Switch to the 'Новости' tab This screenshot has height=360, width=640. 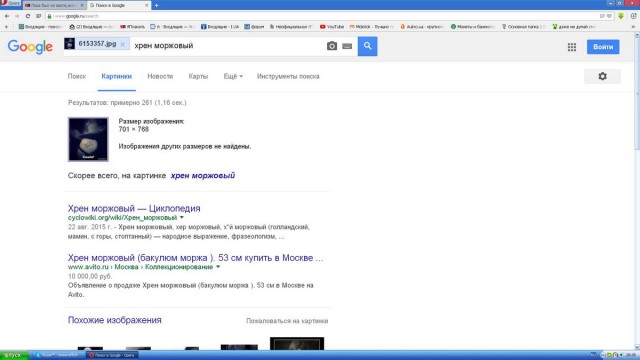tap(160, 76)
